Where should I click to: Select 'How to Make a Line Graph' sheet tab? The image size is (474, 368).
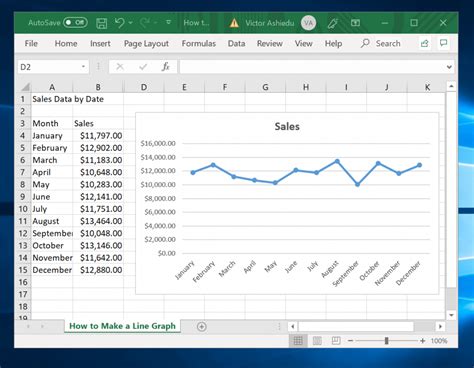click(x=122, y=326)
